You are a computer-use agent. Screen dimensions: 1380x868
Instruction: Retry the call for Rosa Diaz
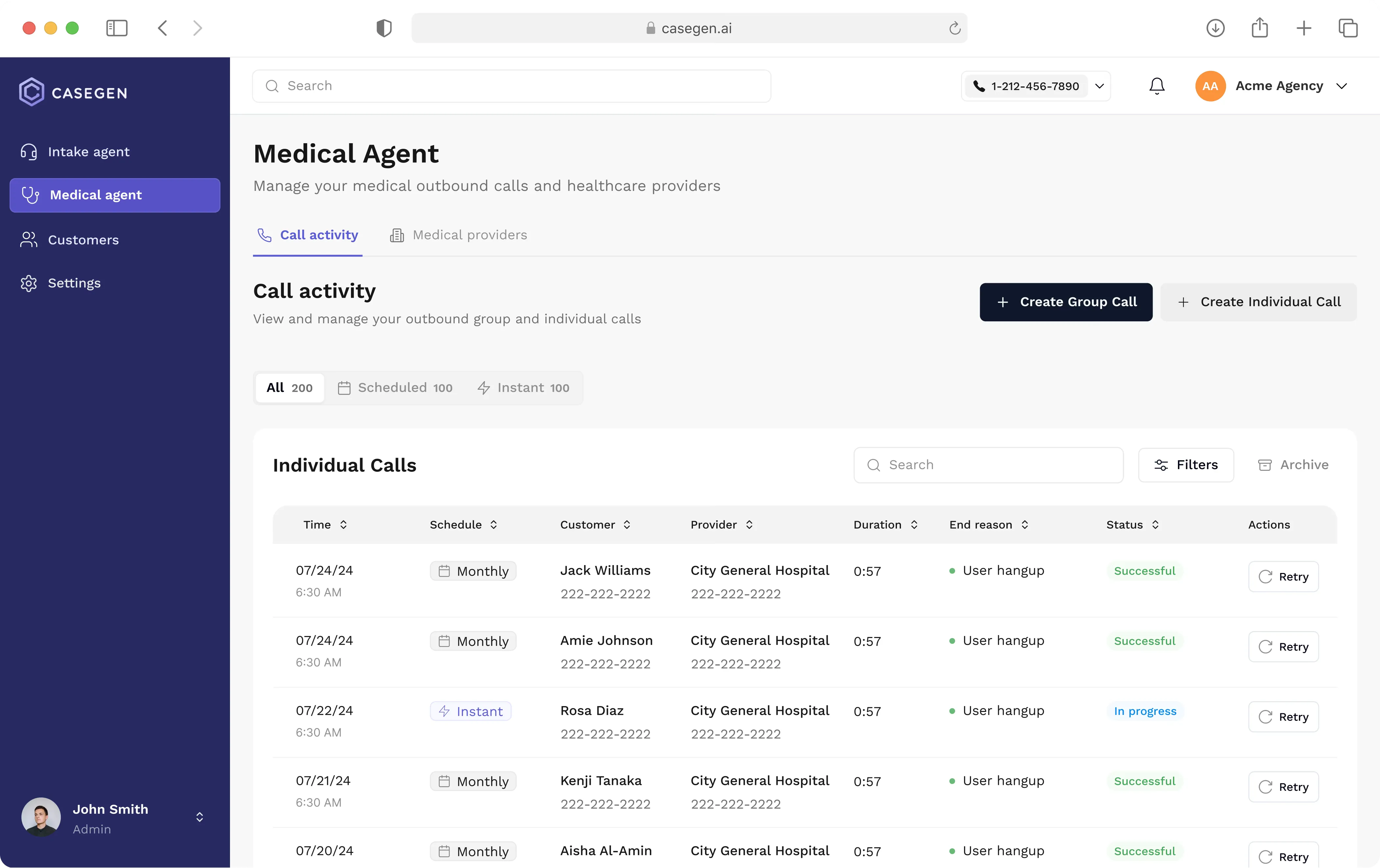tap(1282, 716)
